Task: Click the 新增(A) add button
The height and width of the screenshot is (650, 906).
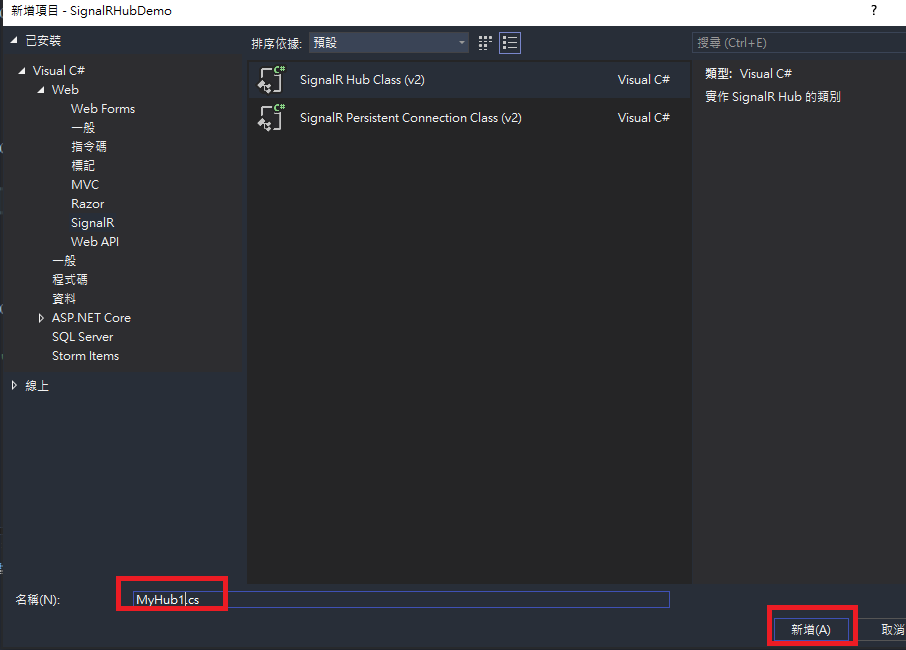Action: pos(811,630)
